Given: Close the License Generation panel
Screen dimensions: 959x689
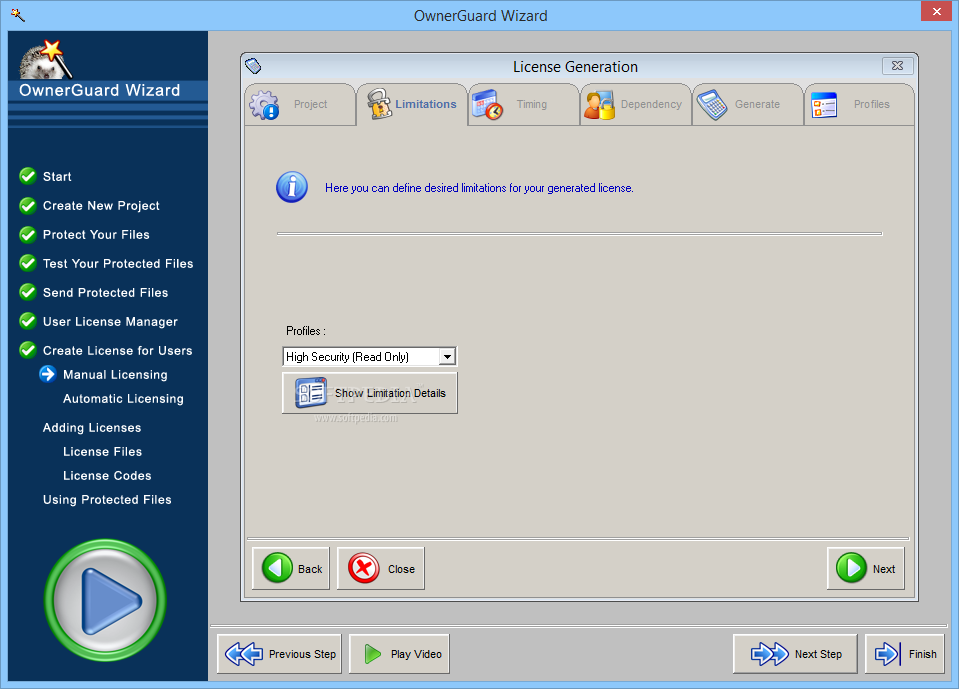Looking at the screenshot, I should (897, 66).
